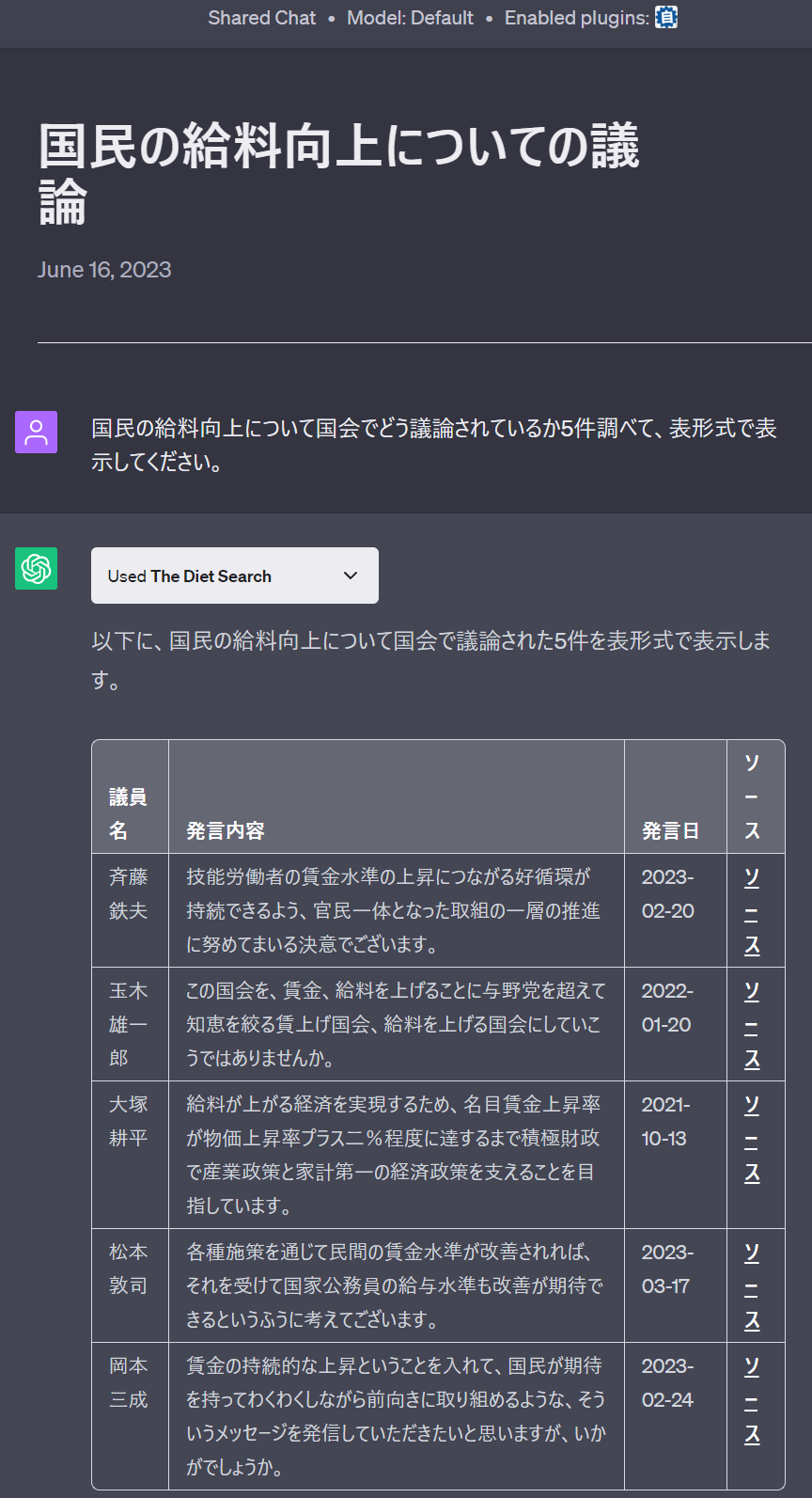This screenshot has width=812, height=1498.
Task: Click the 議員名 column header
Action: click(x=128, y=813)
